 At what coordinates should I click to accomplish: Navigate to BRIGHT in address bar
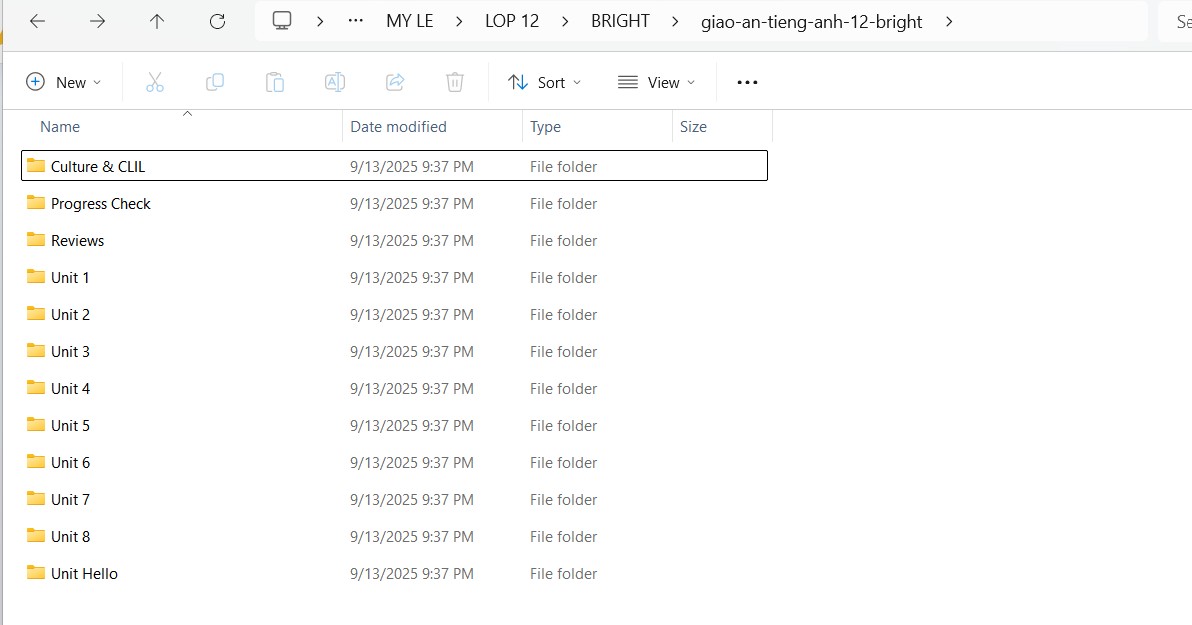click(620, 21)
